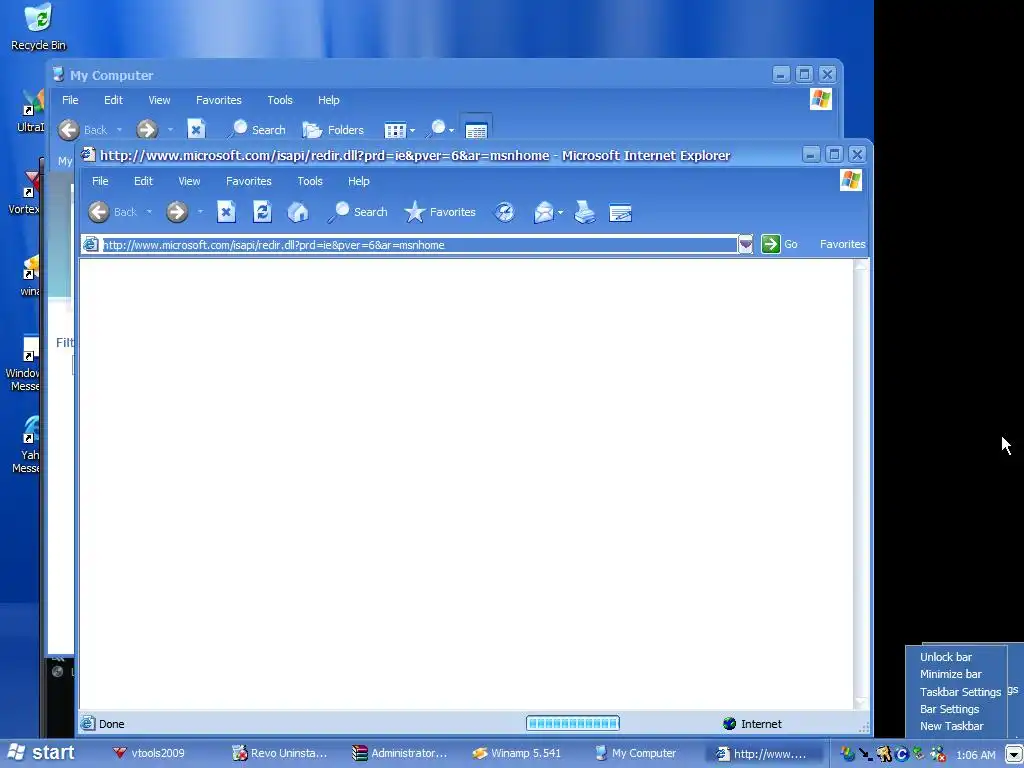Click the Internet Explorer vertical scrollbar
Image resolution: width=1024 pixels, height=768 pixels.
[x=861, y=484]
